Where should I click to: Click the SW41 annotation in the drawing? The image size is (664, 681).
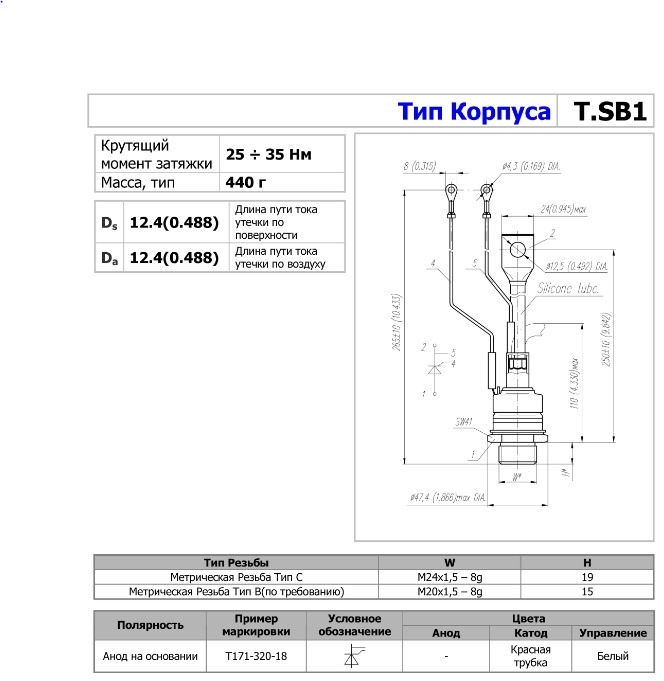pyautogui.click(x=464, y=422)
